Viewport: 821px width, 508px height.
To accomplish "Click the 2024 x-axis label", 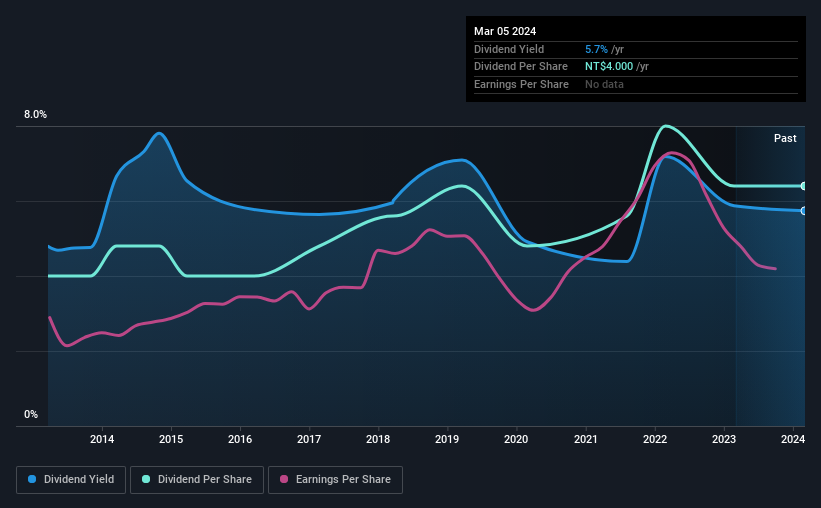I will (x=793, y=439).
